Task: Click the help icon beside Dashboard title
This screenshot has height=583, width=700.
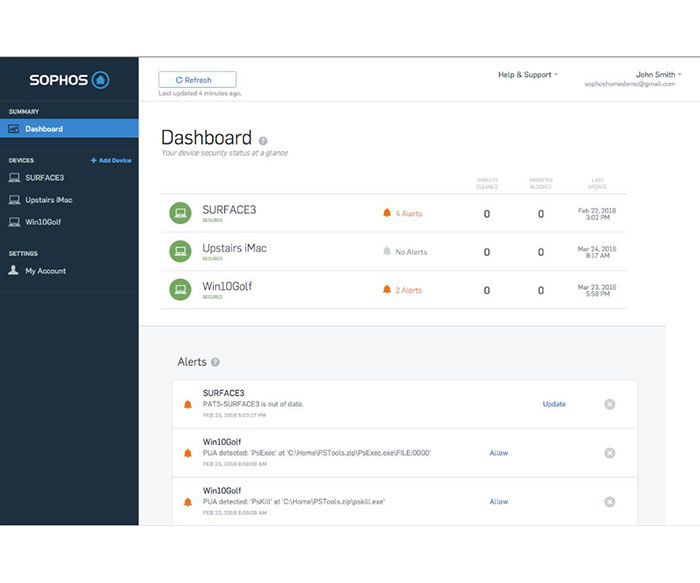Action: tap(263, 141)
